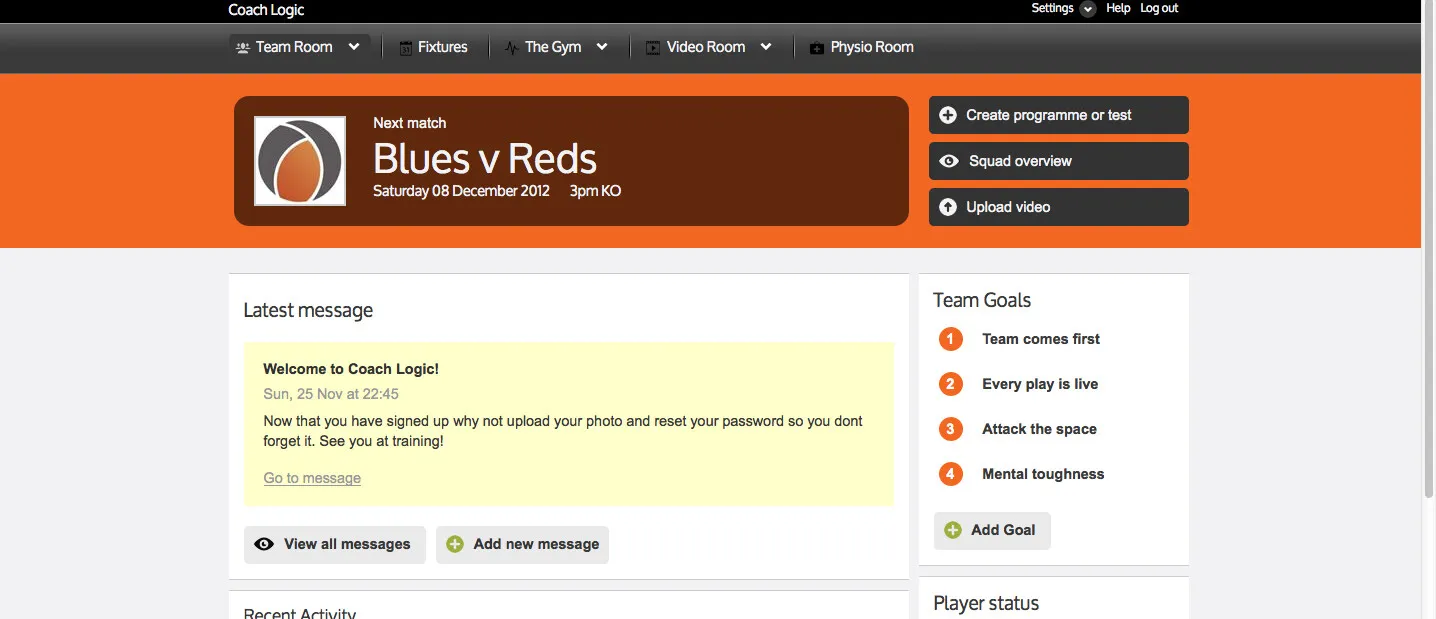The image size is (1436, 619).
Task: Click the Upload video button
Action: point(1059,207)
